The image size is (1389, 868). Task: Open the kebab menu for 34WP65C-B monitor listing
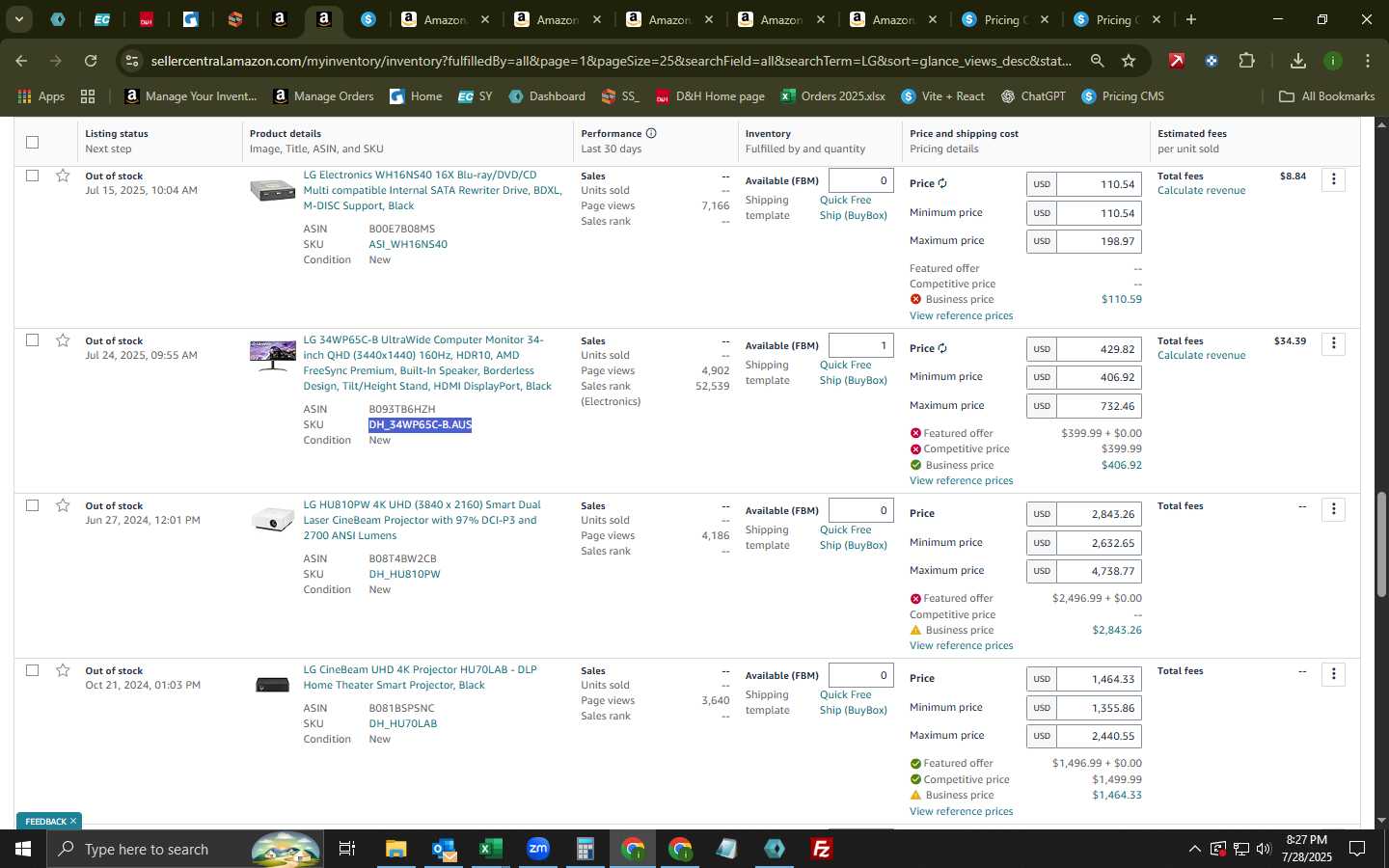(x=1333, y=344)
